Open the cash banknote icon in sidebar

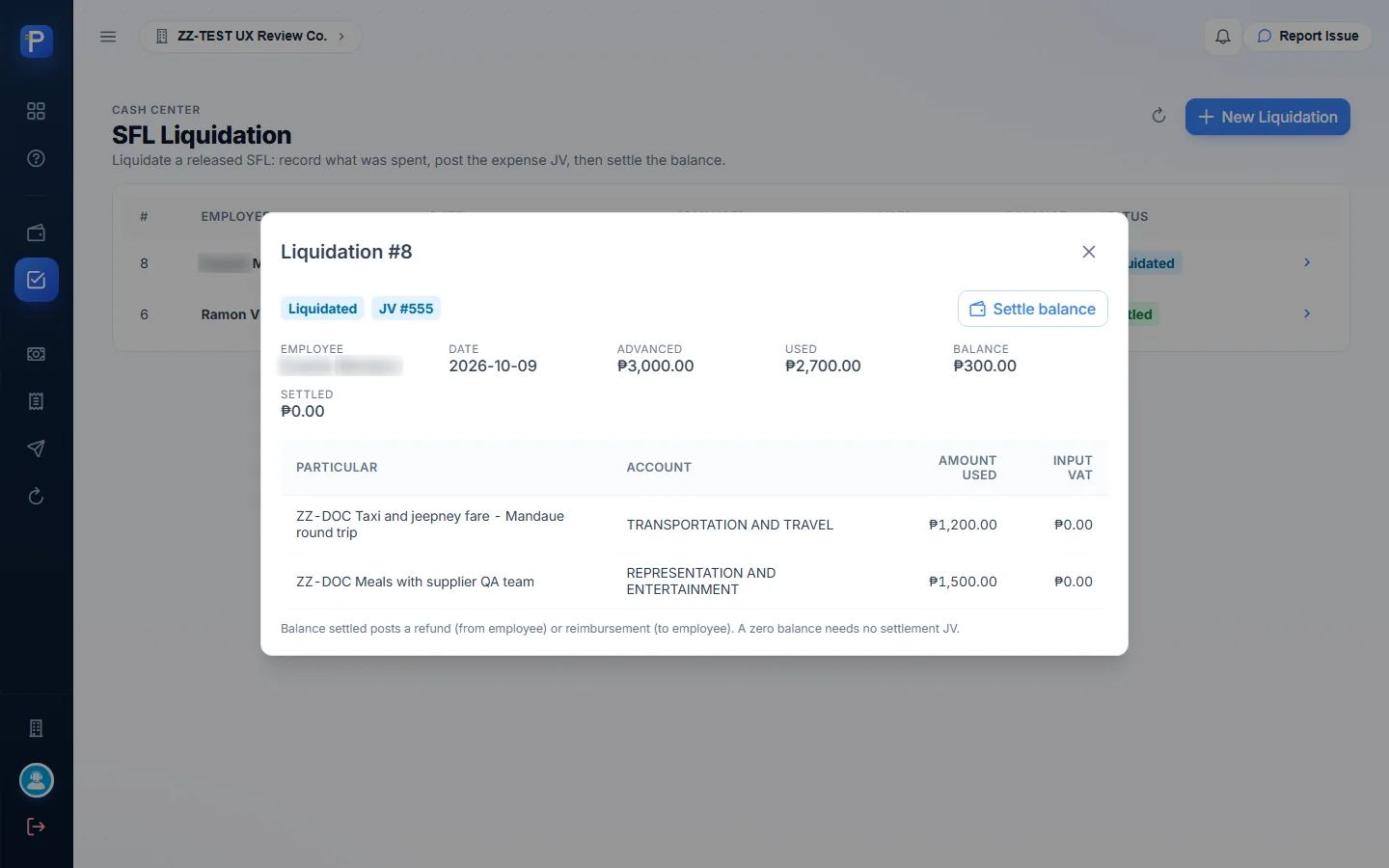click(x=36, y=354)
